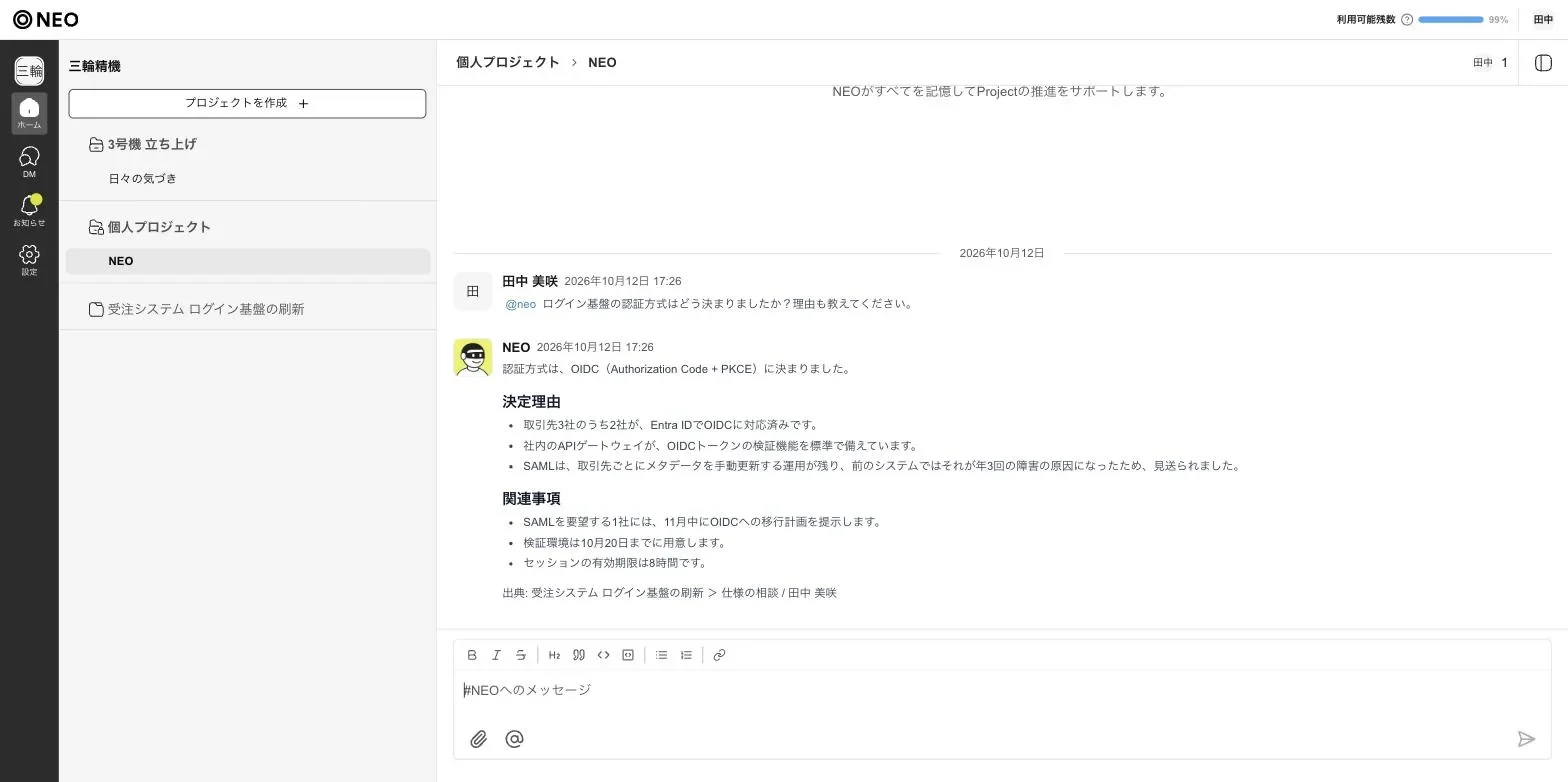
Task: Open the 田中 user menu at top right
Action: 1543,20
